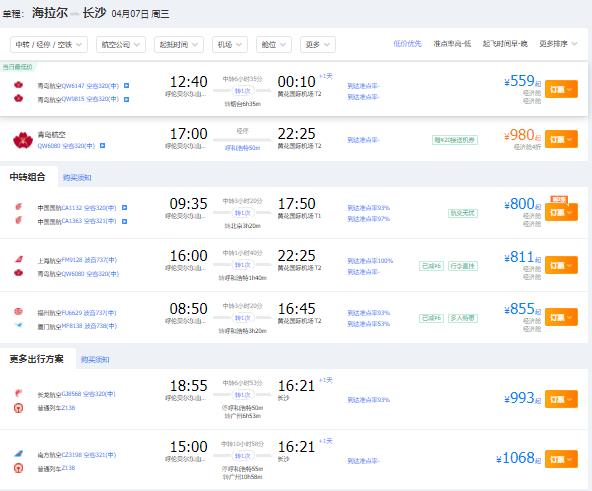Click info icon next to flight QW6147
The height and width of the screenshot is (491, 592).
126,86
